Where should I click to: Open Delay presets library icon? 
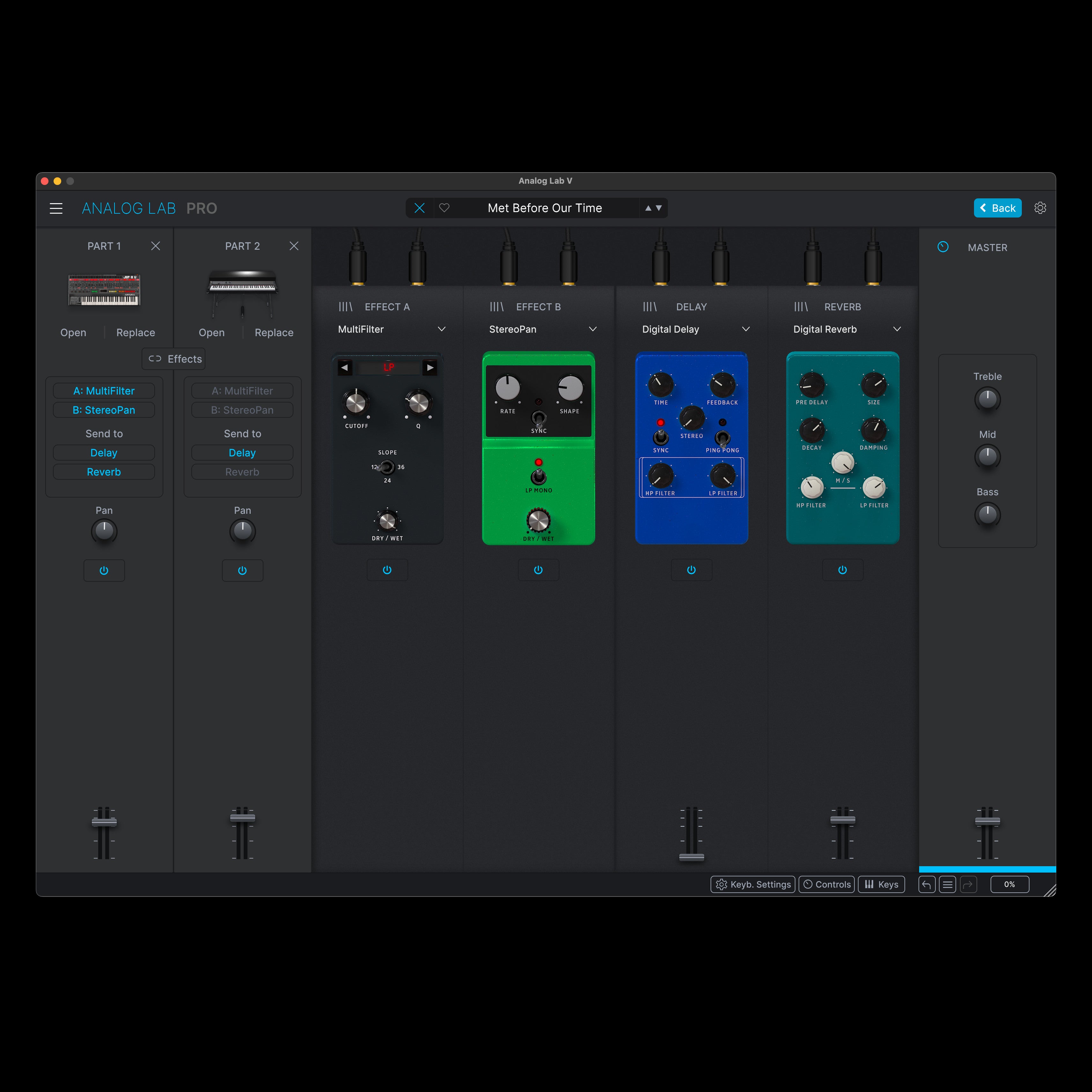pos(650,307)
